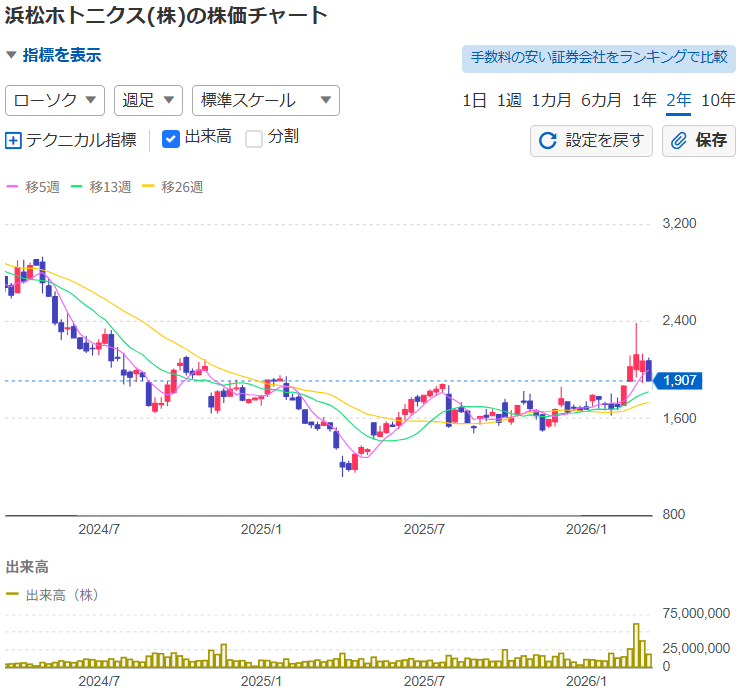The image size is (744, 696).
Task: Select the 6カ月 time range
Action: (601, 100)
